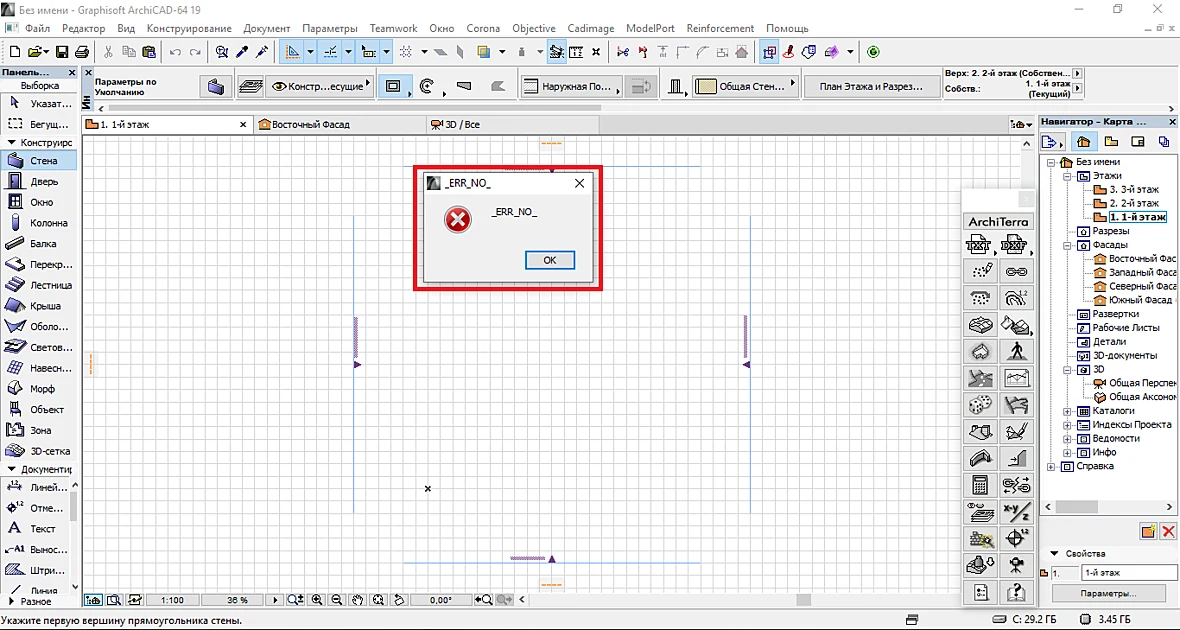Select the Крыша roof tool

click(x=39, y=306)
